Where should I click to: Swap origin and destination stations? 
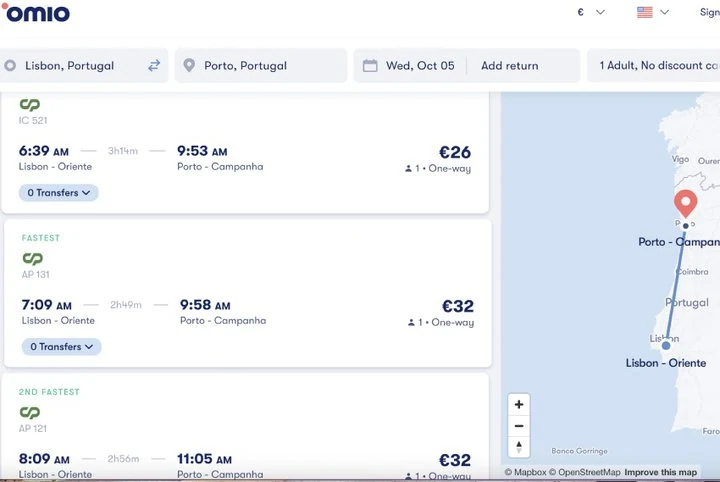[154, 66]
